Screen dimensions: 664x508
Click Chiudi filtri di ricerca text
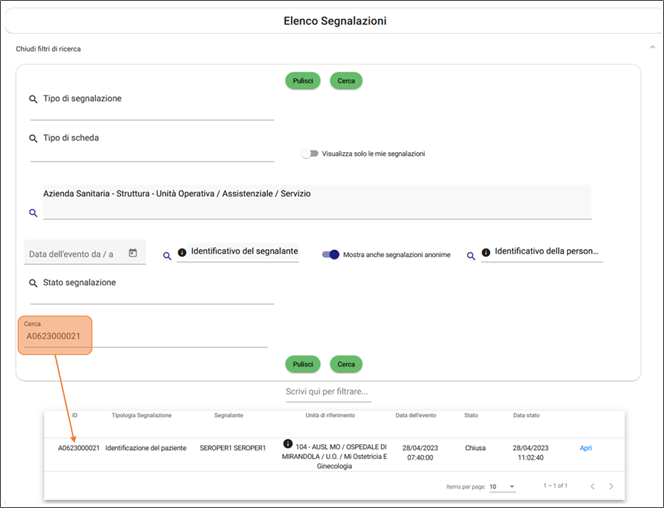click(48, 48)
